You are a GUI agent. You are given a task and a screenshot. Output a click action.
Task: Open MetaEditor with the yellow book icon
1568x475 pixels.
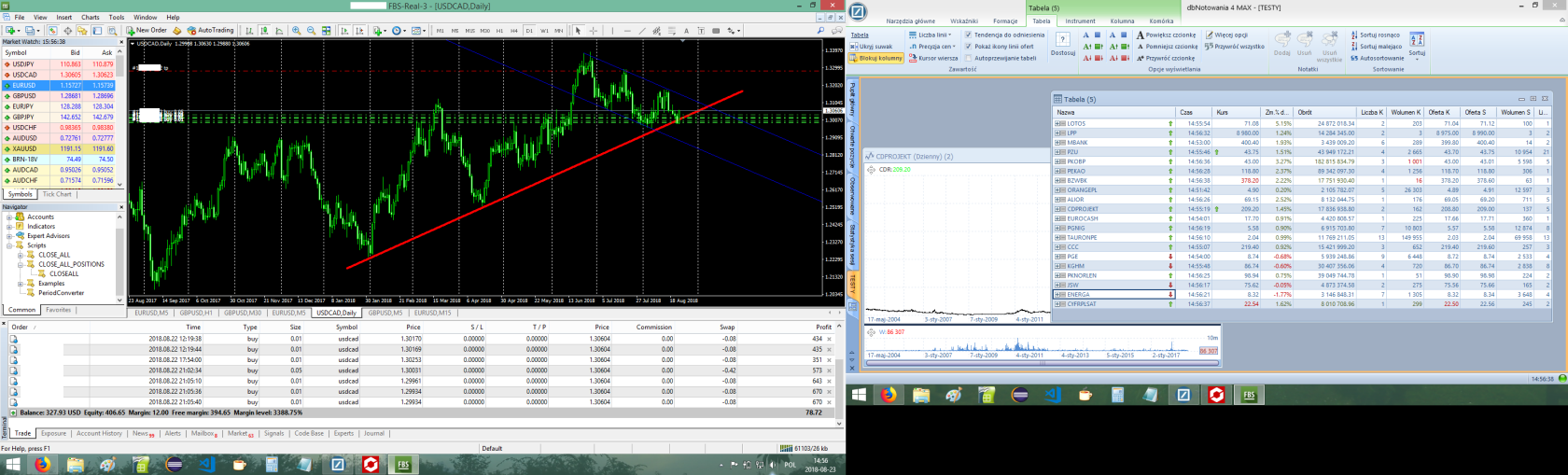pyautogui.click(x=177, y=30)
